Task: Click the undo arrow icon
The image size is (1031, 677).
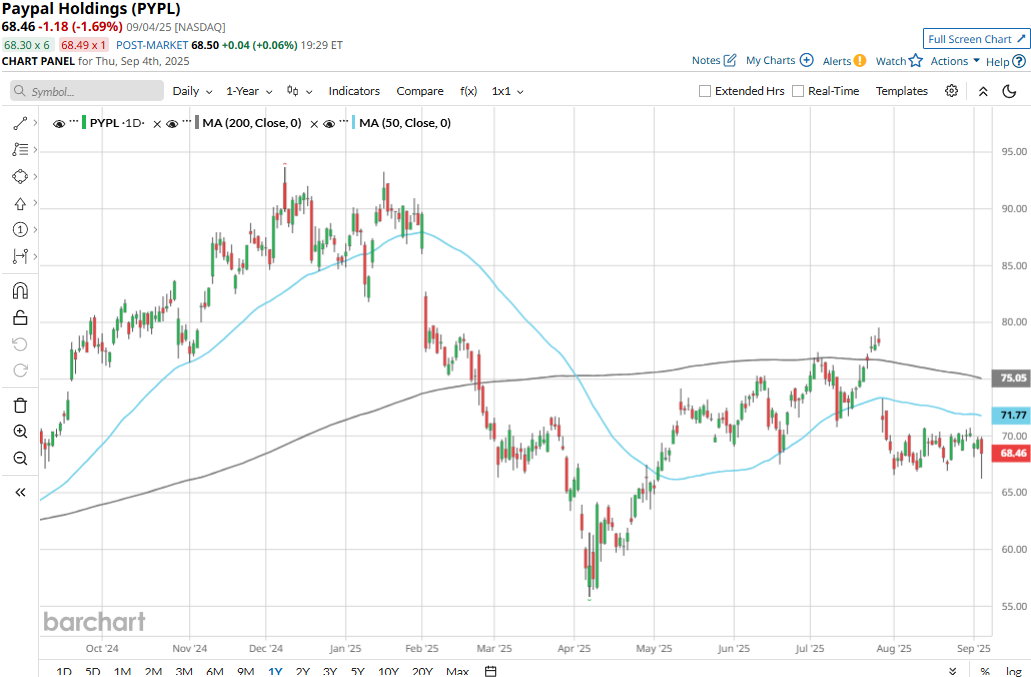Action: tap(20, 344)
